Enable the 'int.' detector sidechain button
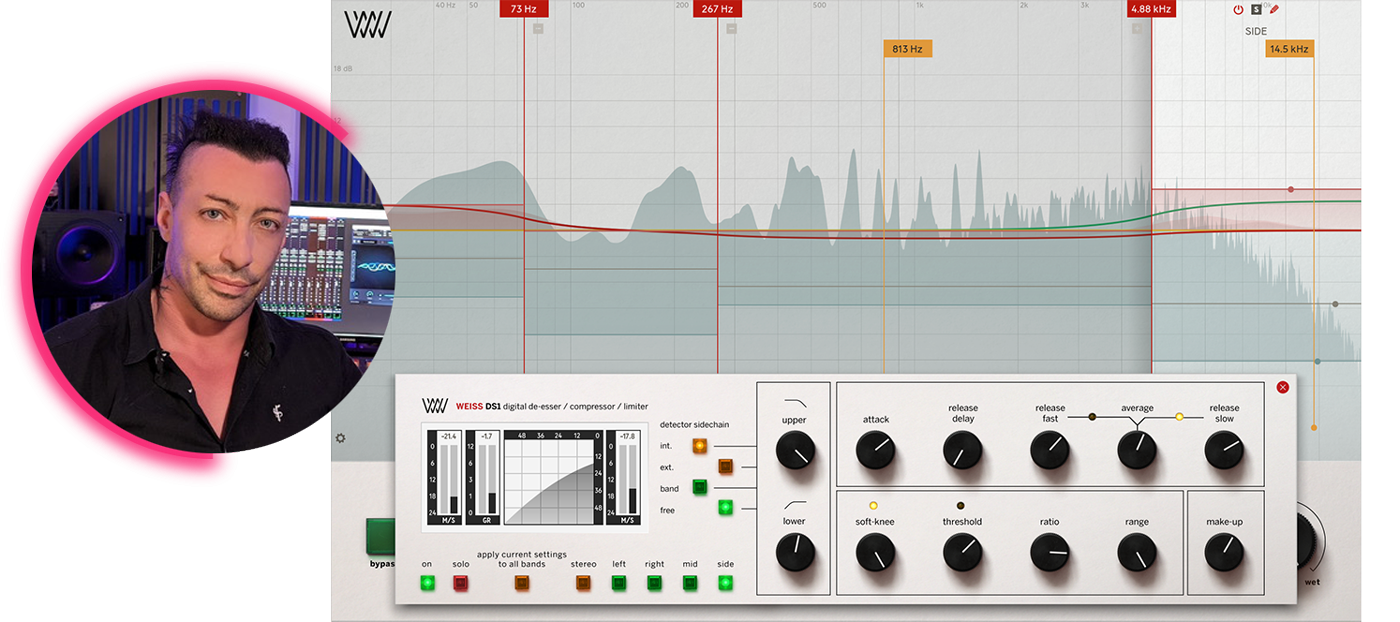The width and height of the screenshot is (1400, 622). [700, 446]
